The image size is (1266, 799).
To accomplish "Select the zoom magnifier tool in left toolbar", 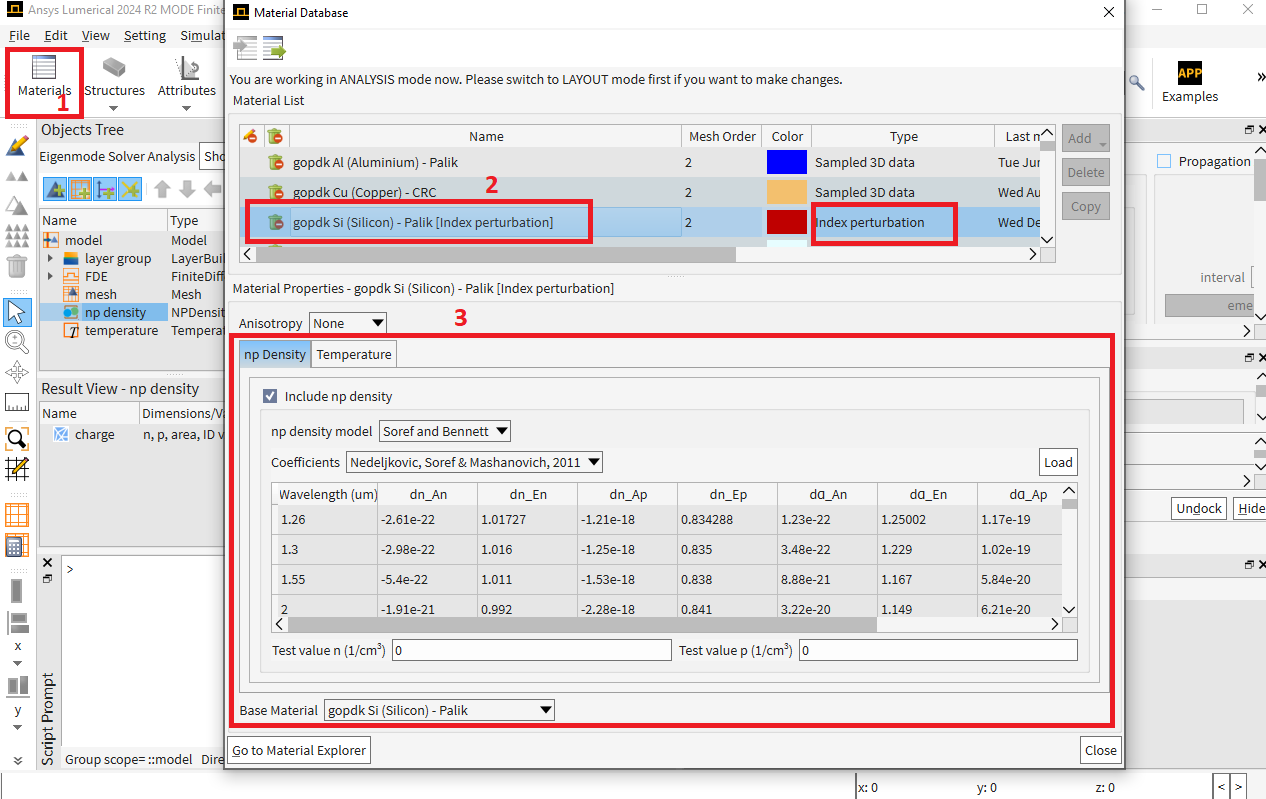I will click(17, 342).
